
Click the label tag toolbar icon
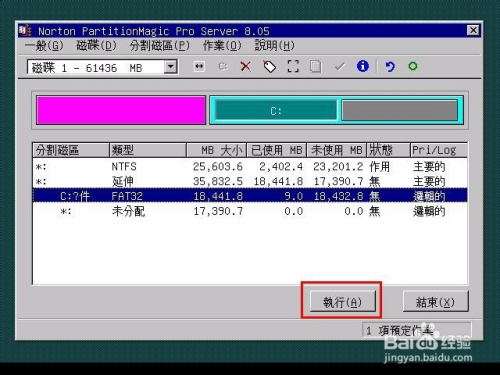pos(269,66)
